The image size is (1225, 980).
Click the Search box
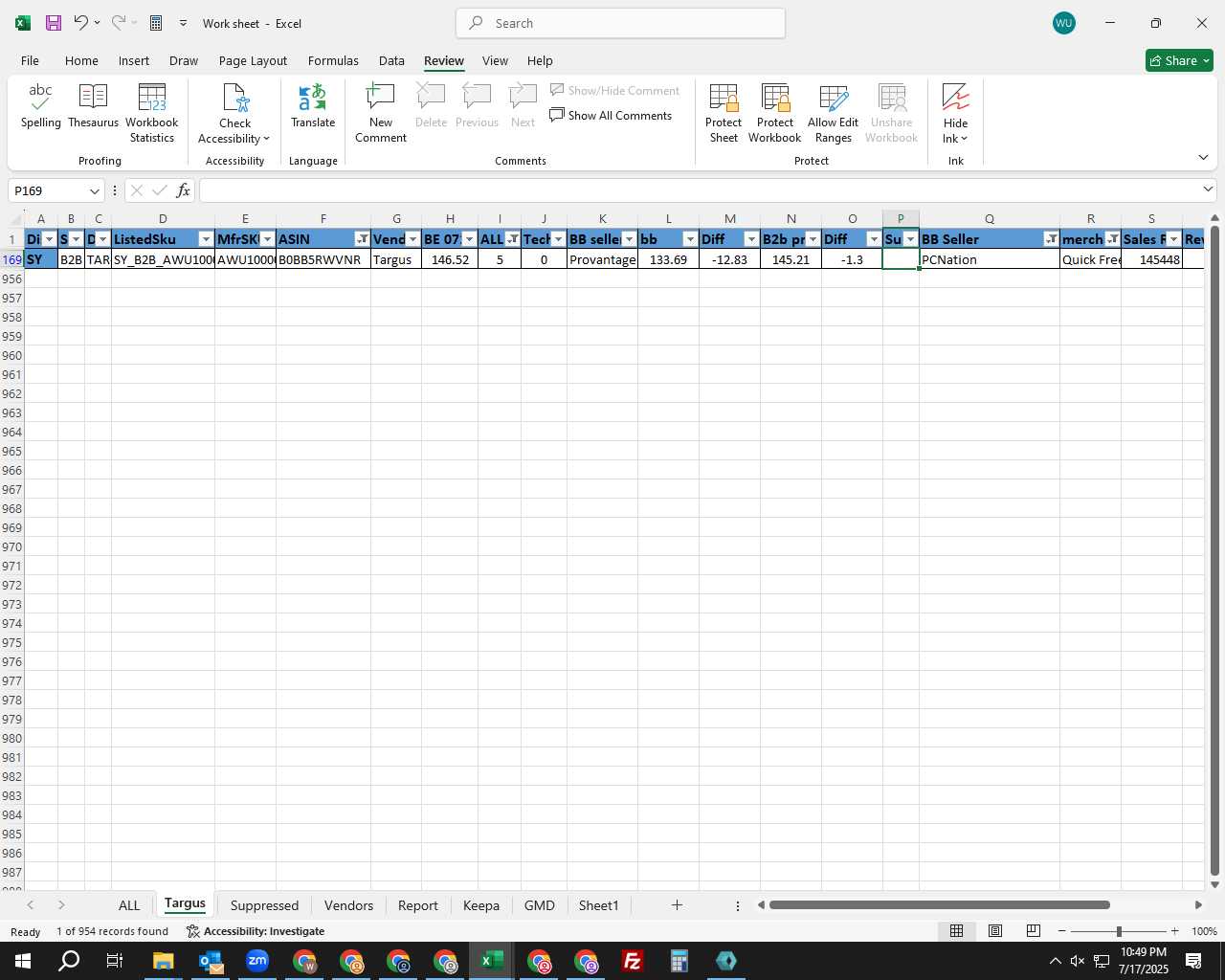point(621,23)
